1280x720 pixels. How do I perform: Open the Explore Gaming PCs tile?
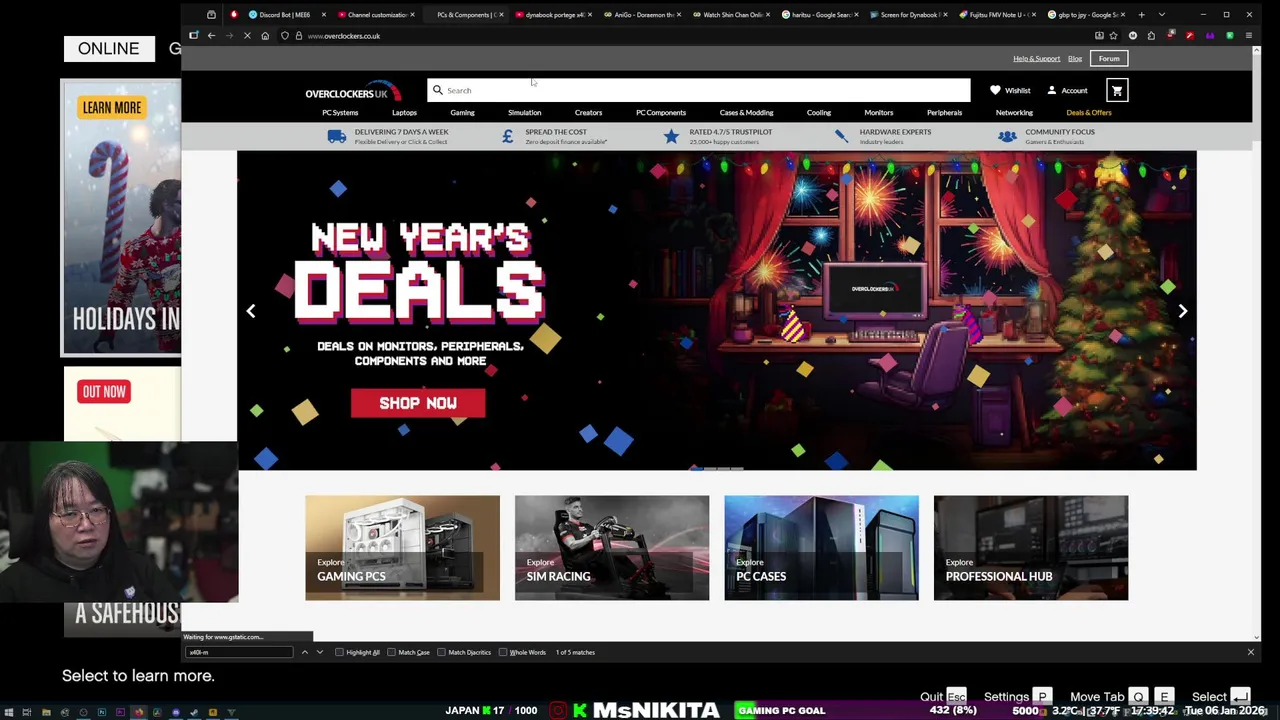tap(402, 548)
